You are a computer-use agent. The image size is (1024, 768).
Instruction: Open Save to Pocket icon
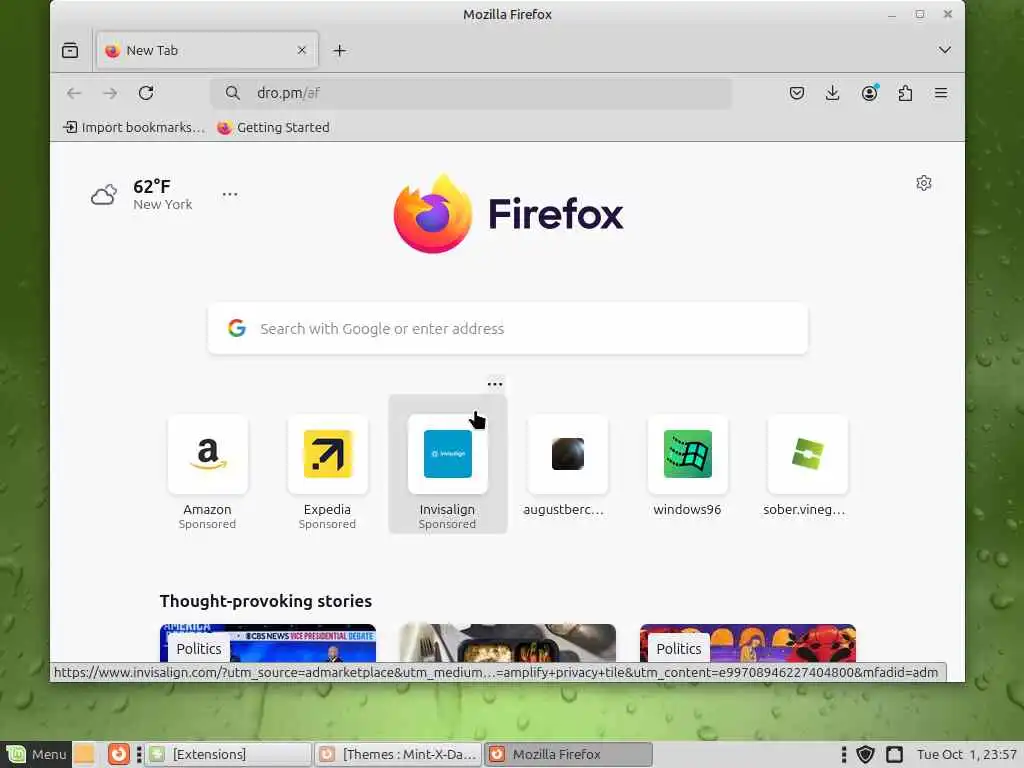tap(797, 93)
